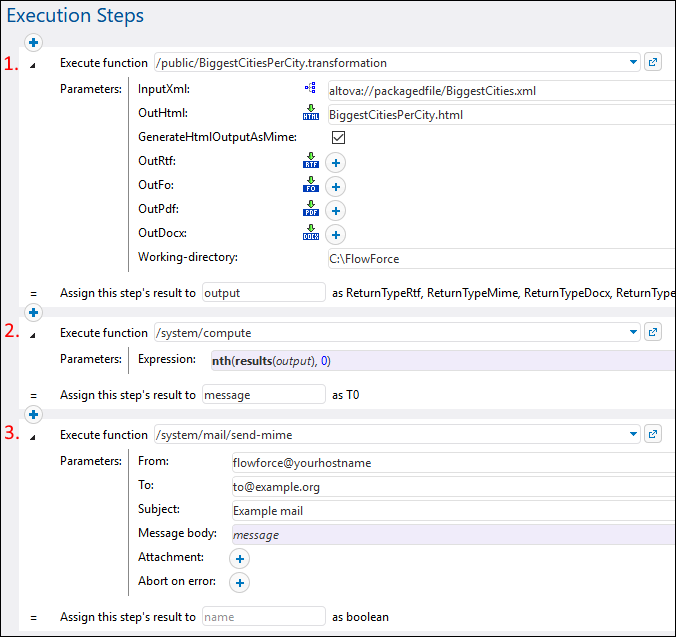Uncheck the GenerateHtmlOutputAsMime checkbox

click(338, 138)
